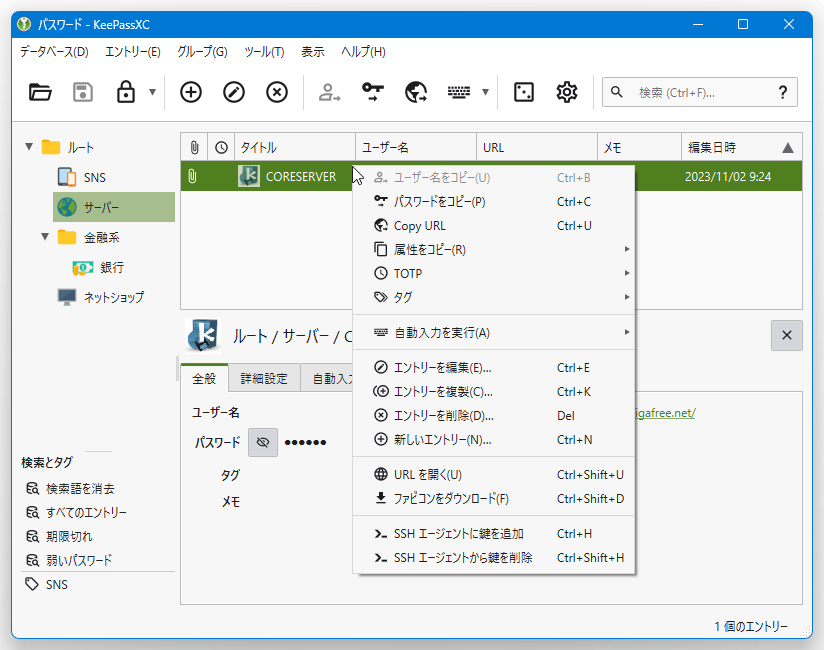Viewport: 824px width, 650px height.
Task: Open search help question mark
Action: click(783, 92)
